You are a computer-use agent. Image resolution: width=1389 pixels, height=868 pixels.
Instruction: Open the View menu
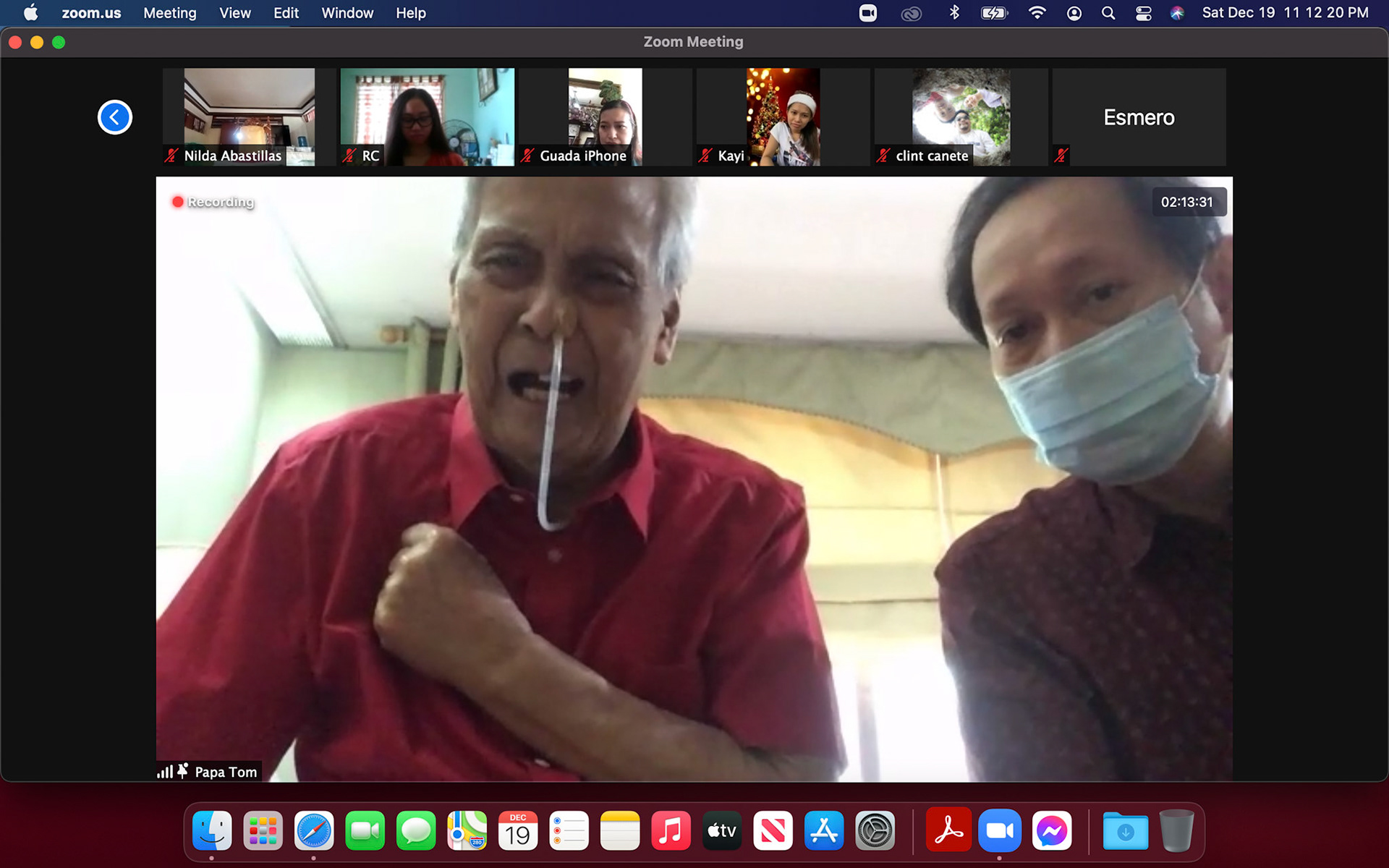point(234,13)
